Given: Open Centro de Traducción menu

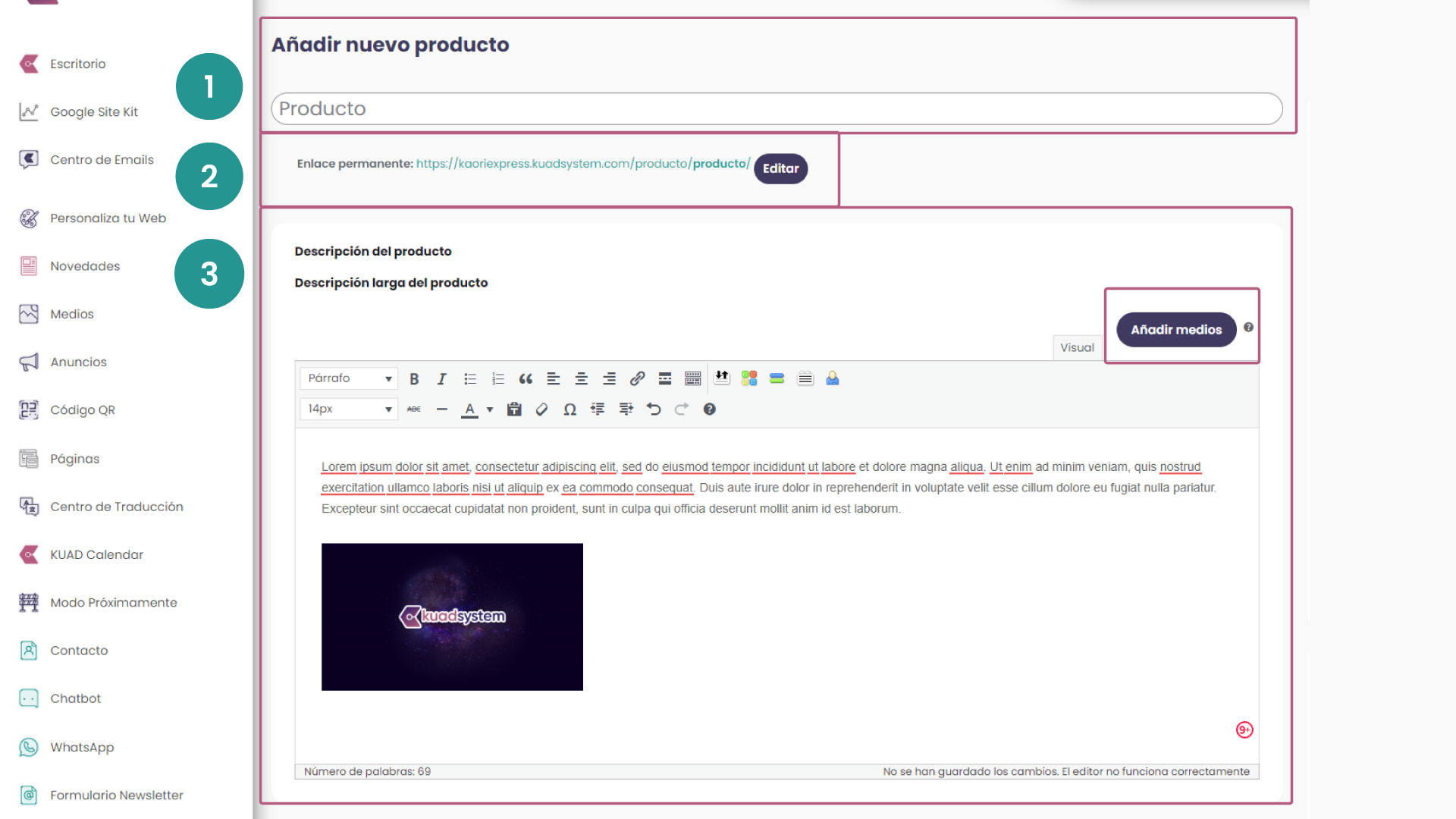Looking at the screenshot, I should [116, 507].
